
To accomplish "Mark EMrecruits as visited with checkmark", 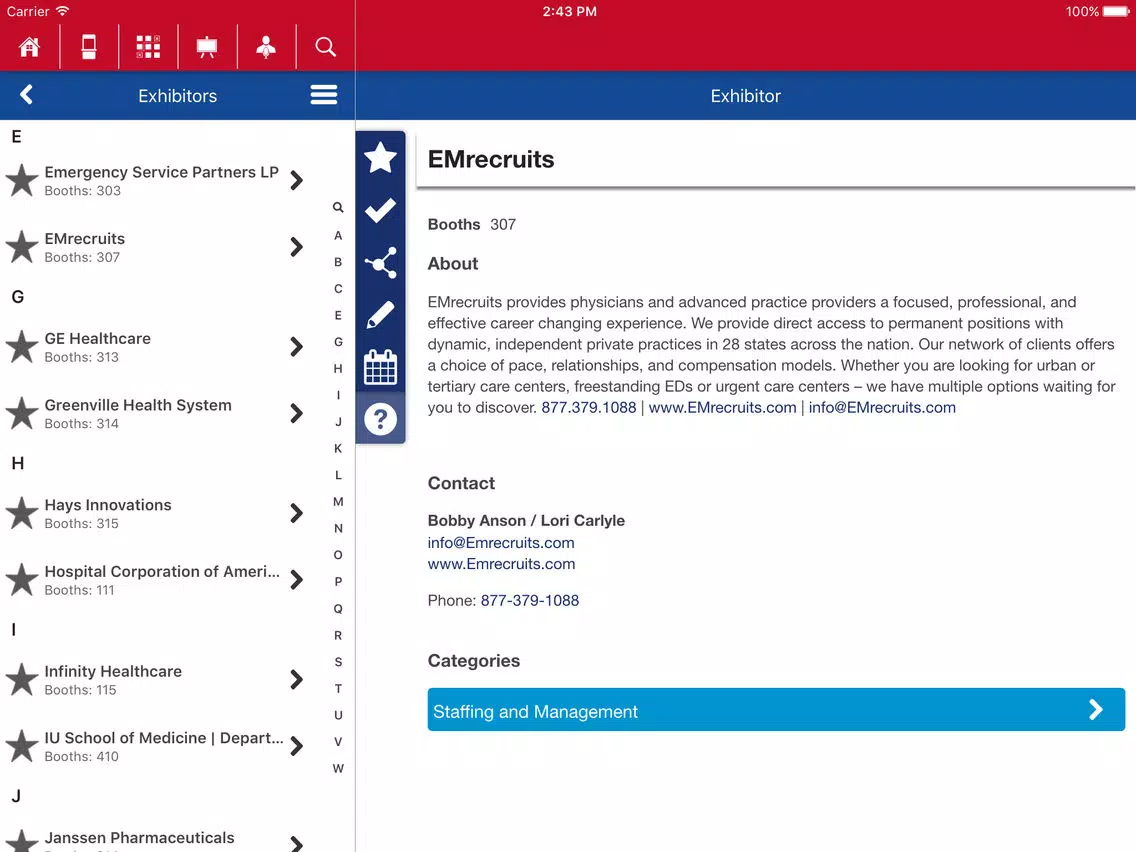I will 380,210.
